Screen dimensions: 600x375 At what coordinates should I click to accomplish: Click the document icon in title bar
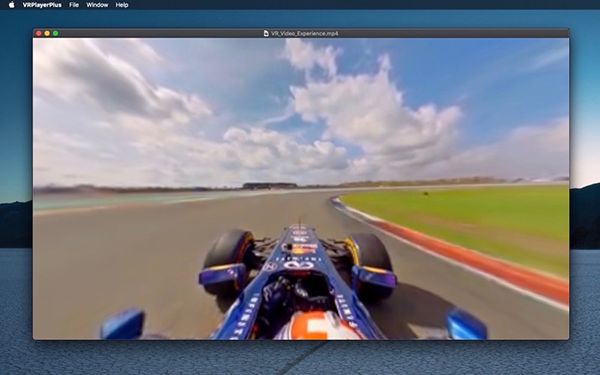click(266, 33)
